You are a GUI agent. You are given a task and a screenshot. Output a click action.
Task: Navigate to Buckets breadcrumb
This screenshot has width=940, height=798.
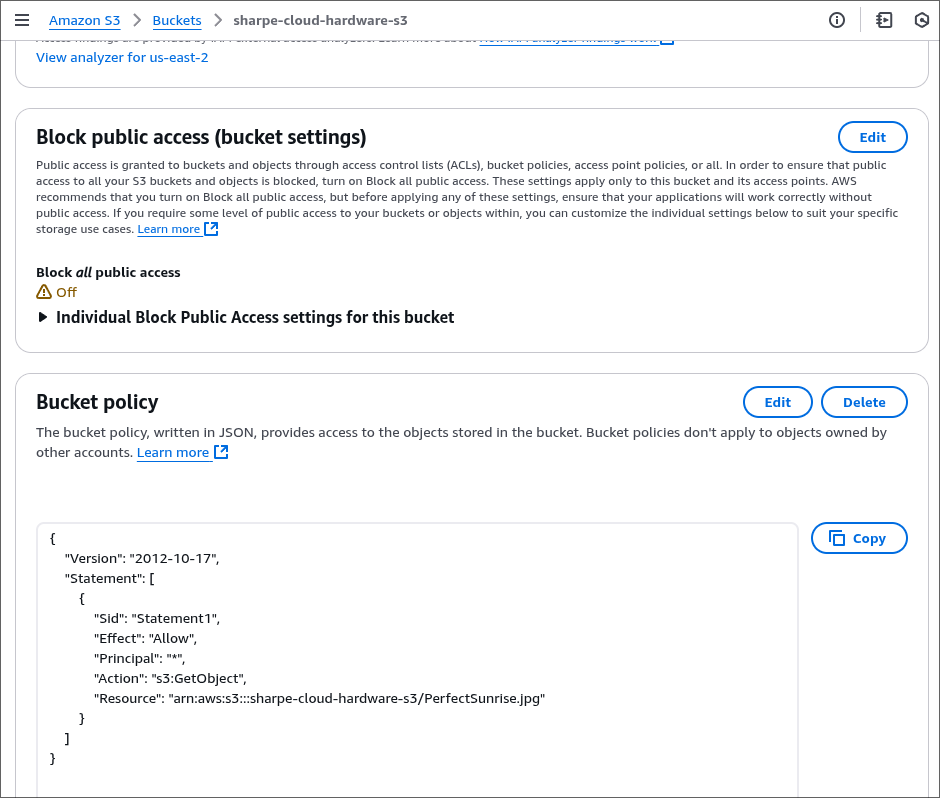point(177,20)
